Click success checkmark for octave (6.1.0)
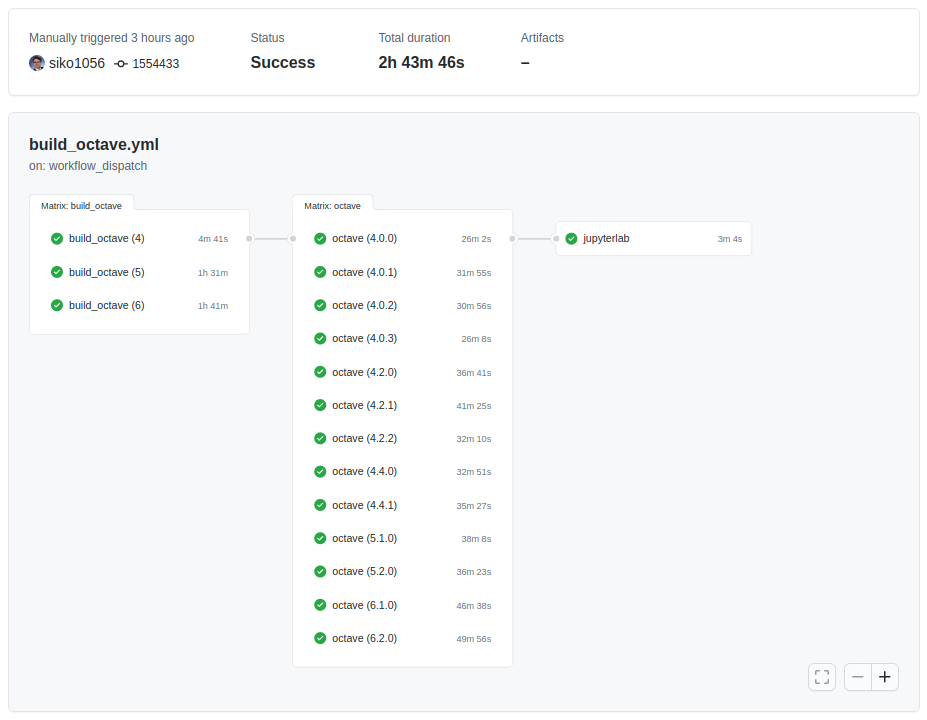This screenshot has height=720, width=927. pos(320,605)
